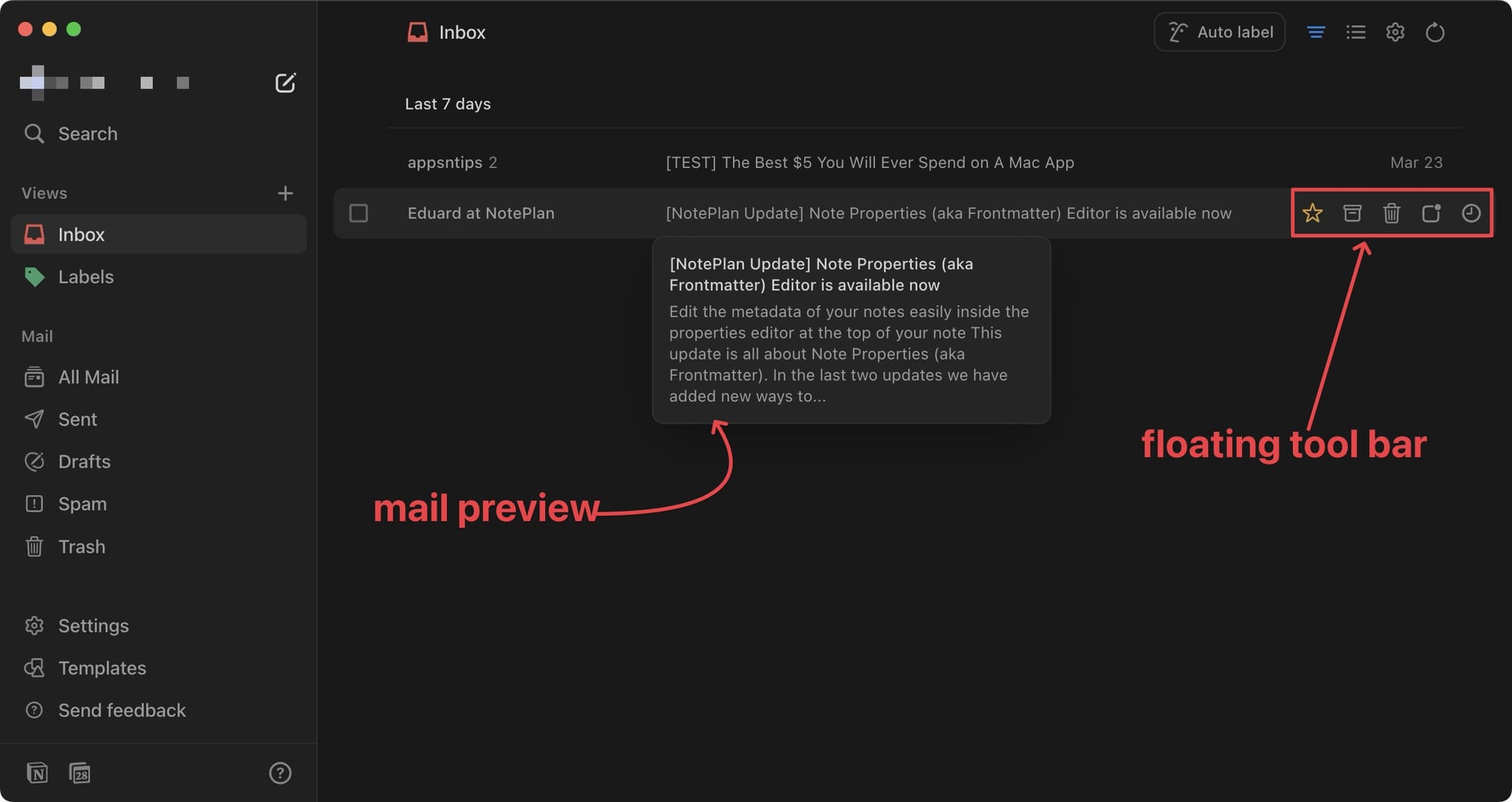Delete the NotePlan email with trash icon

(x=1392, y=213)
